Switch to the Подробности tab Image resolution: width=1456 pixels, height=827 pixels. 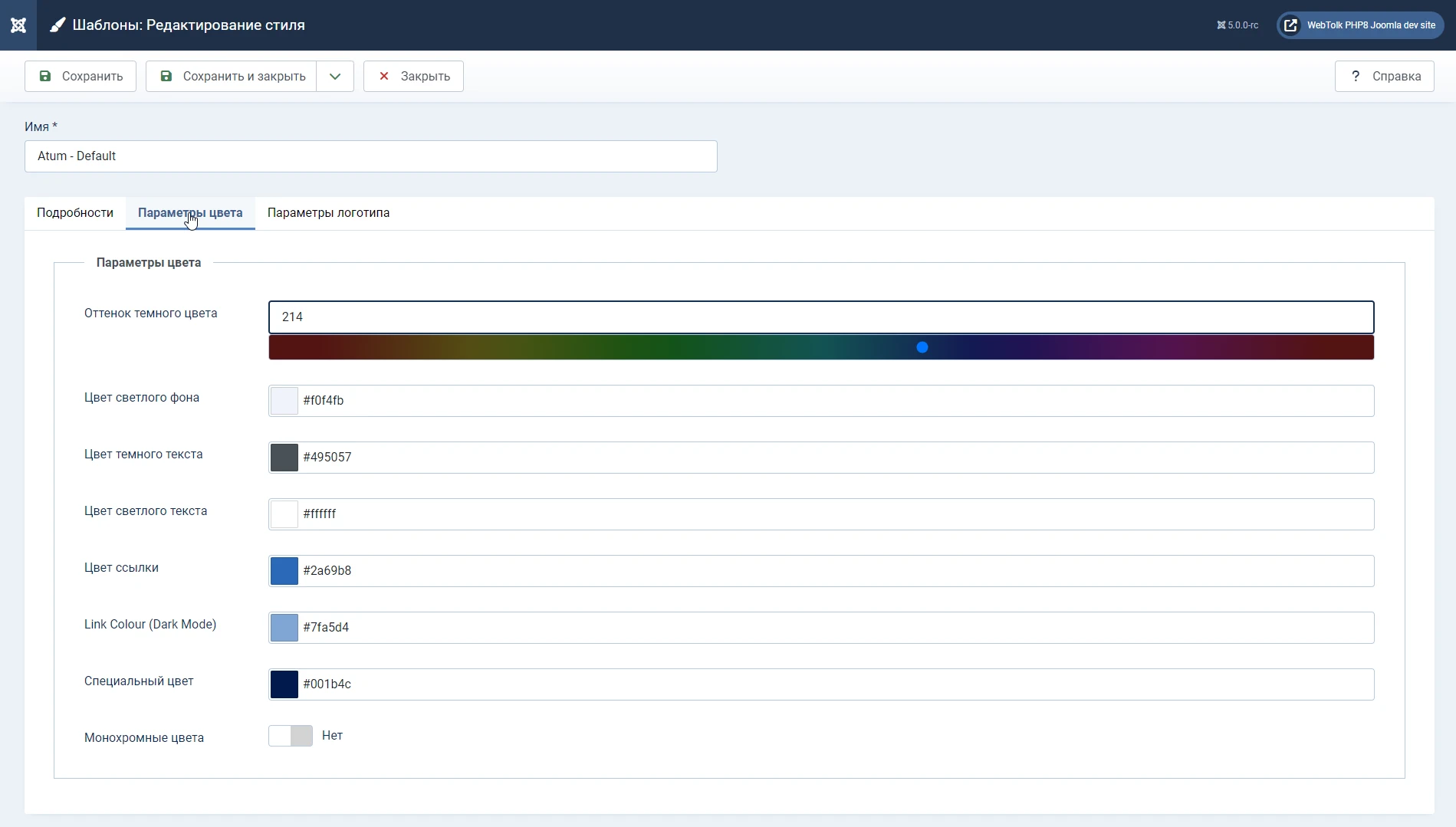[74, 213]
